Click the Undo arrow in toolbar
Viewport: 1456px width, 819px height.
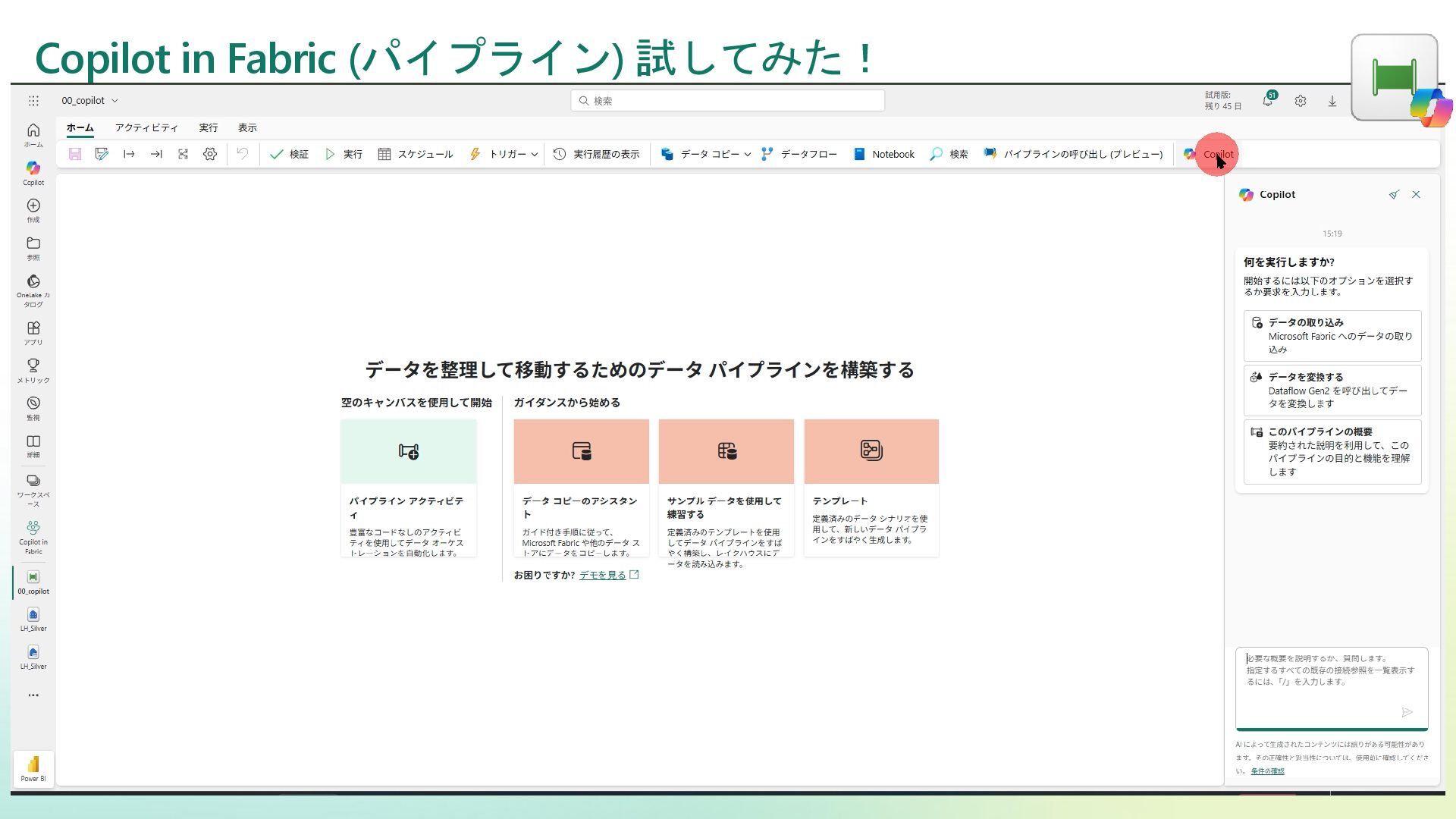243,154
